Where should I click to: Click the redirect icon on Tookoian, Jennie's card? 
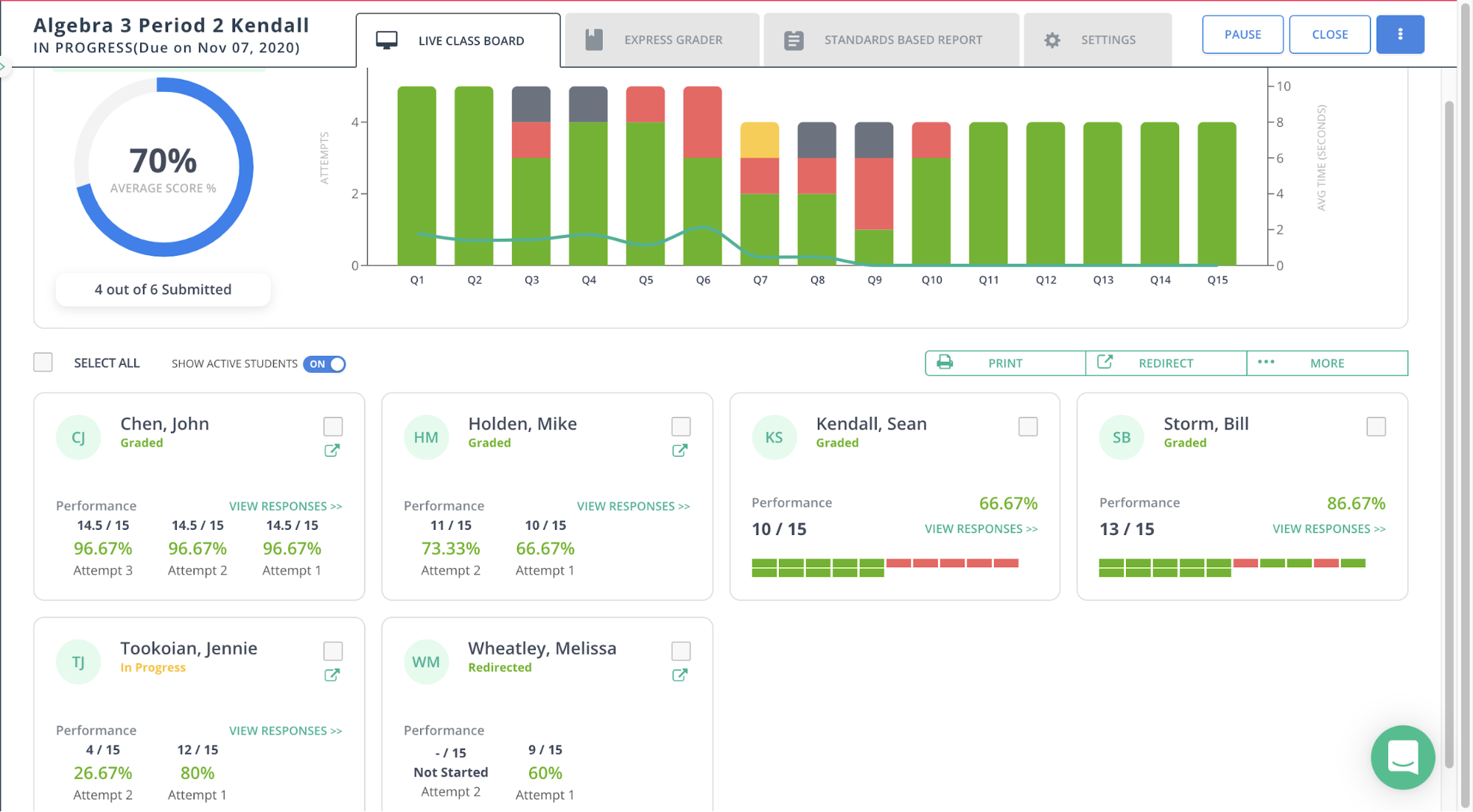point(332,675)
